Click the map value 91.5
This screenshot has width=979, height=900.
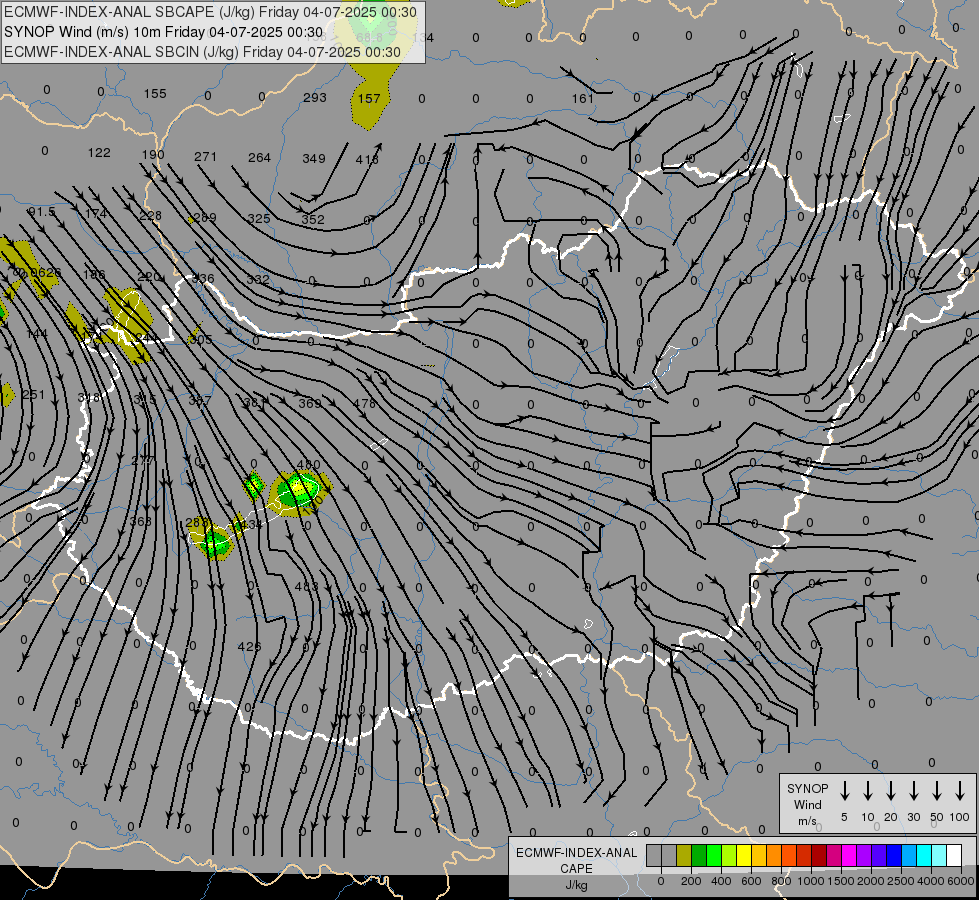pos(42,212)
